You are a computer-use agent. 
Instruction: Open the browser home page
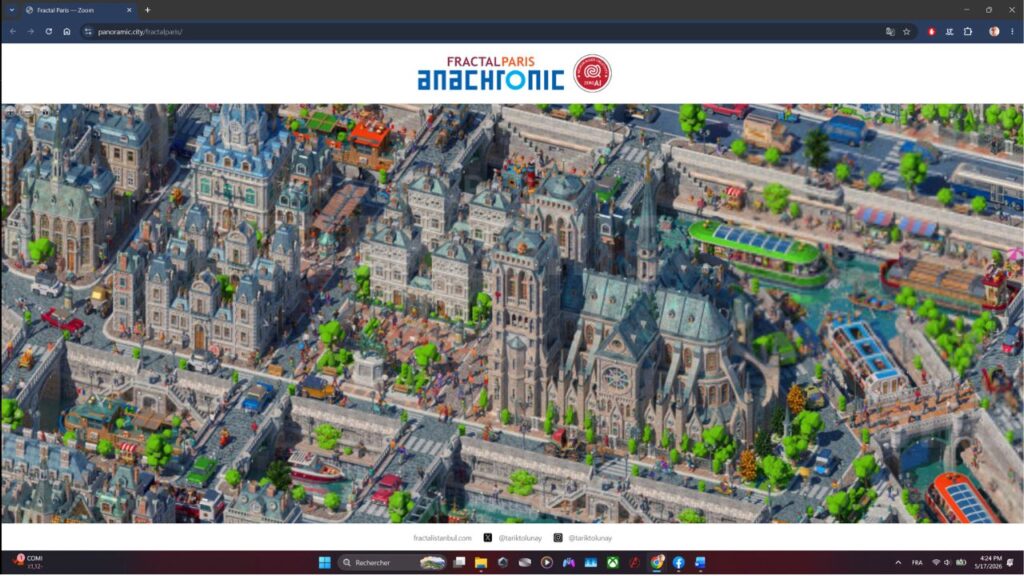pyautogui.click(x=67, y=31)
